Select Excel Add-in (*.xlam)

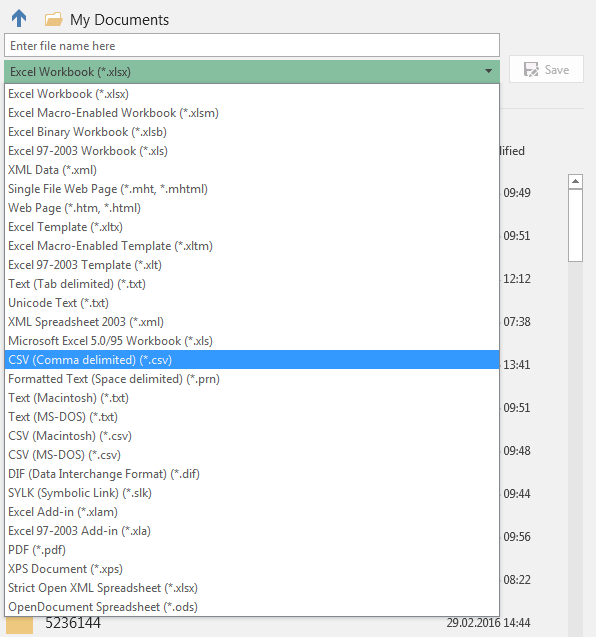(252, 512)
